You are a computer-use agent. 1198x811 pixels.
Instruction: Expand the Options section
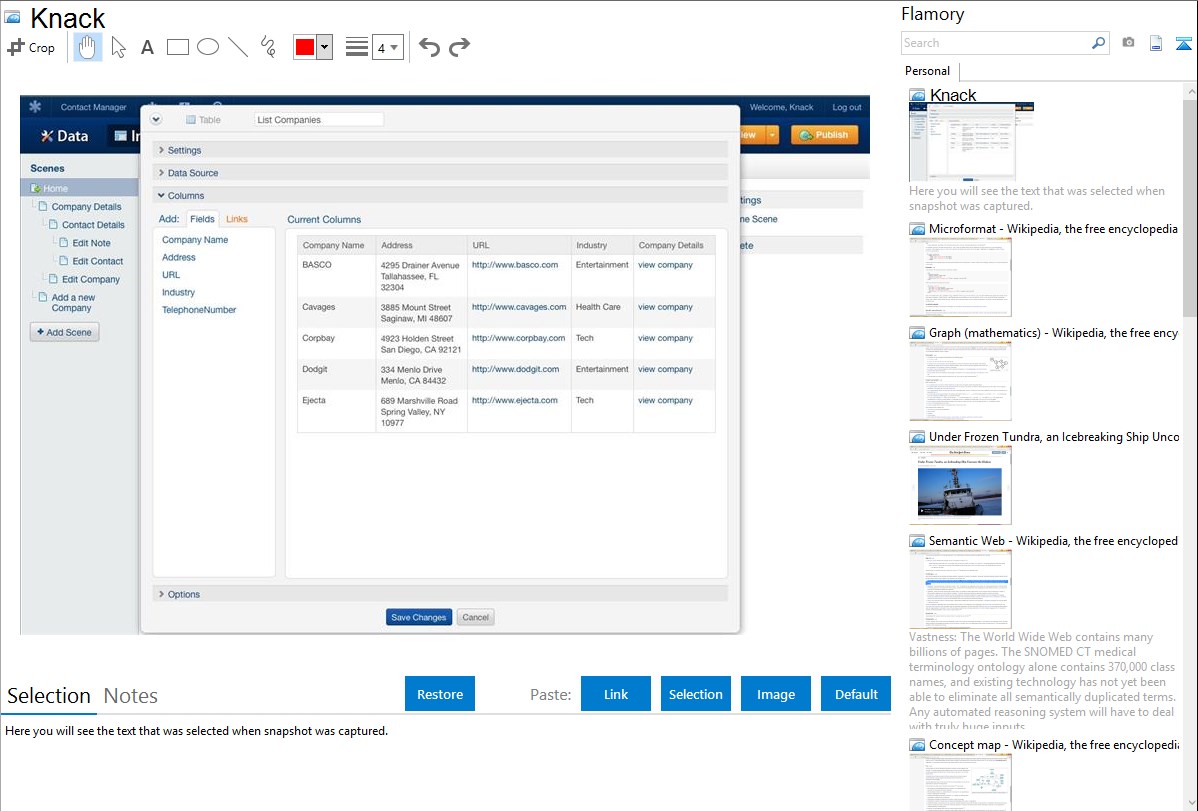[x=440, y=594]
